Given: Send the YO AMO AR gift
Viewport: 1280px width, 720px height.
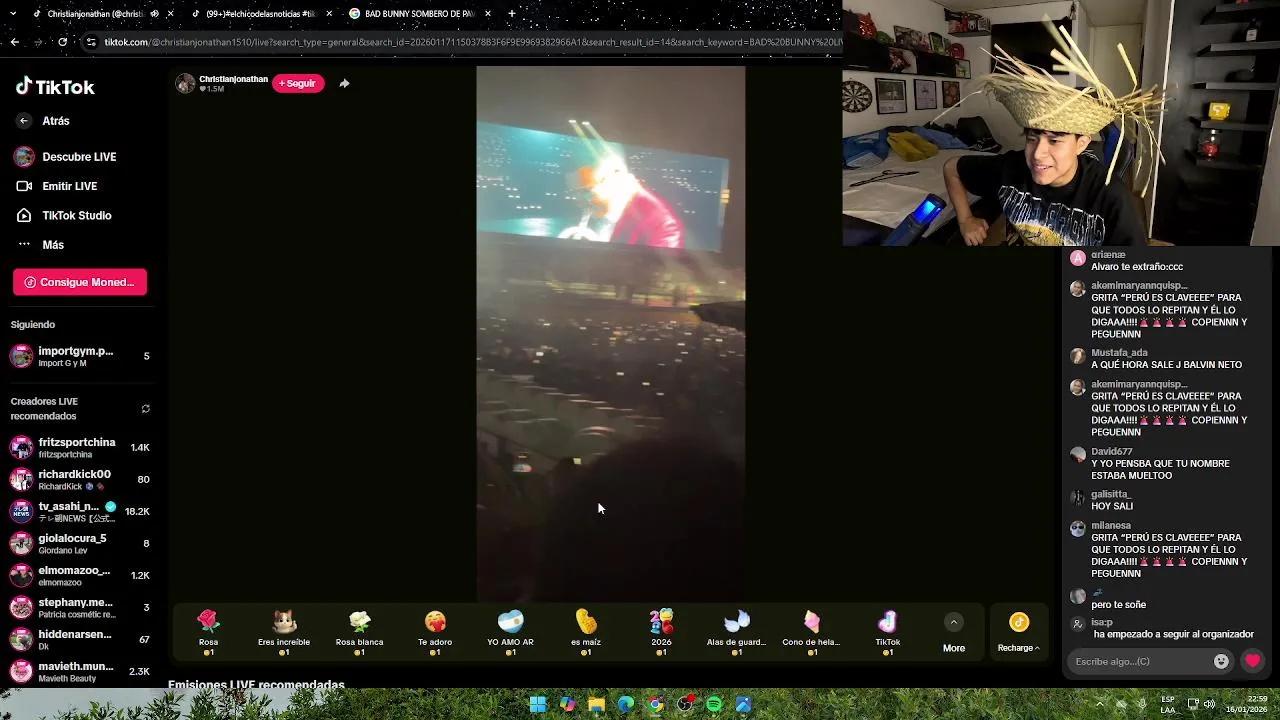Looking at the screenshot, I should [510, 632].
